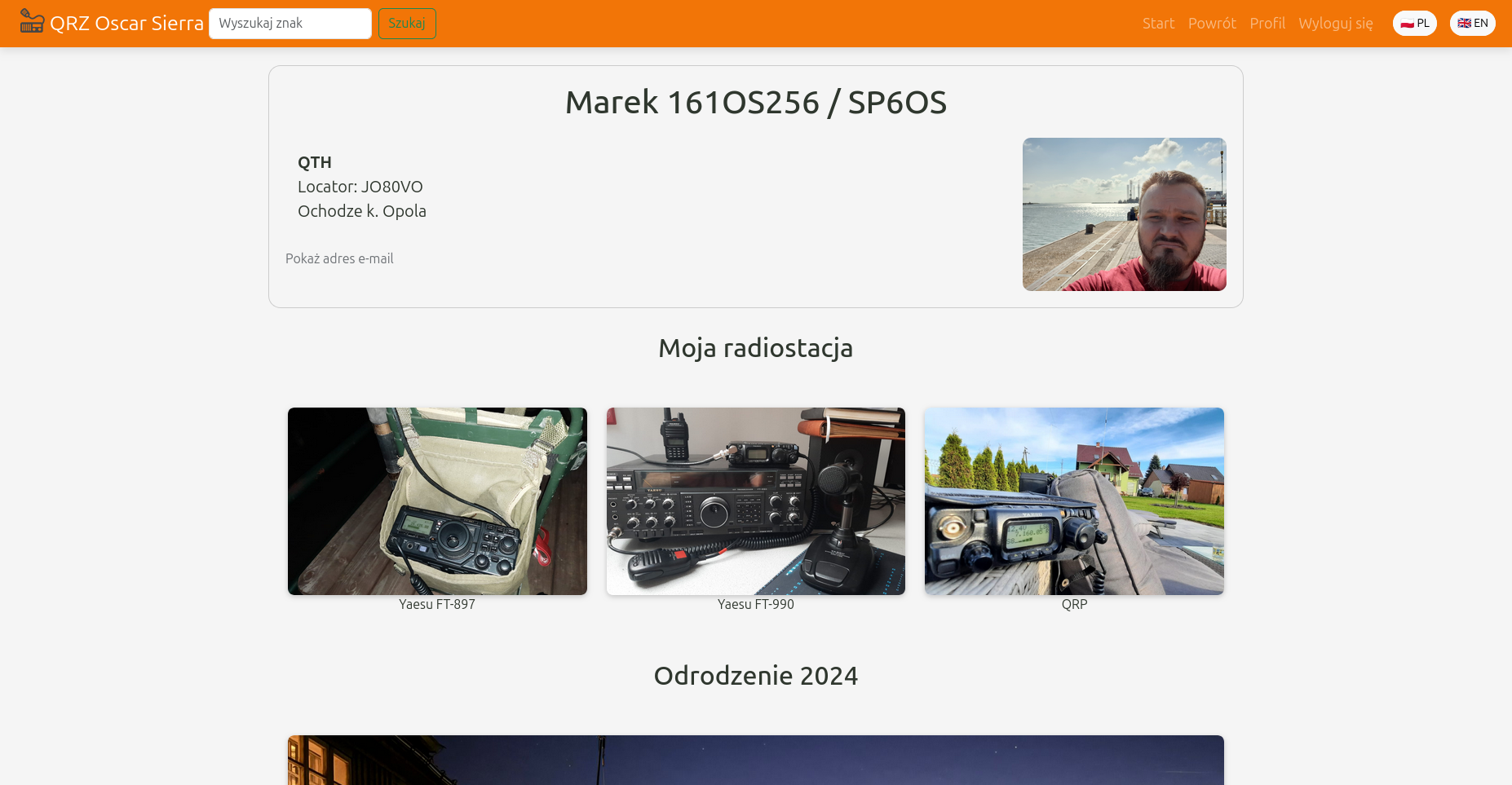The width and height of the screenshot is (1512, 785).
Task: Open the QRZ Oscar Sierra home link
Action: pos(126,24)
